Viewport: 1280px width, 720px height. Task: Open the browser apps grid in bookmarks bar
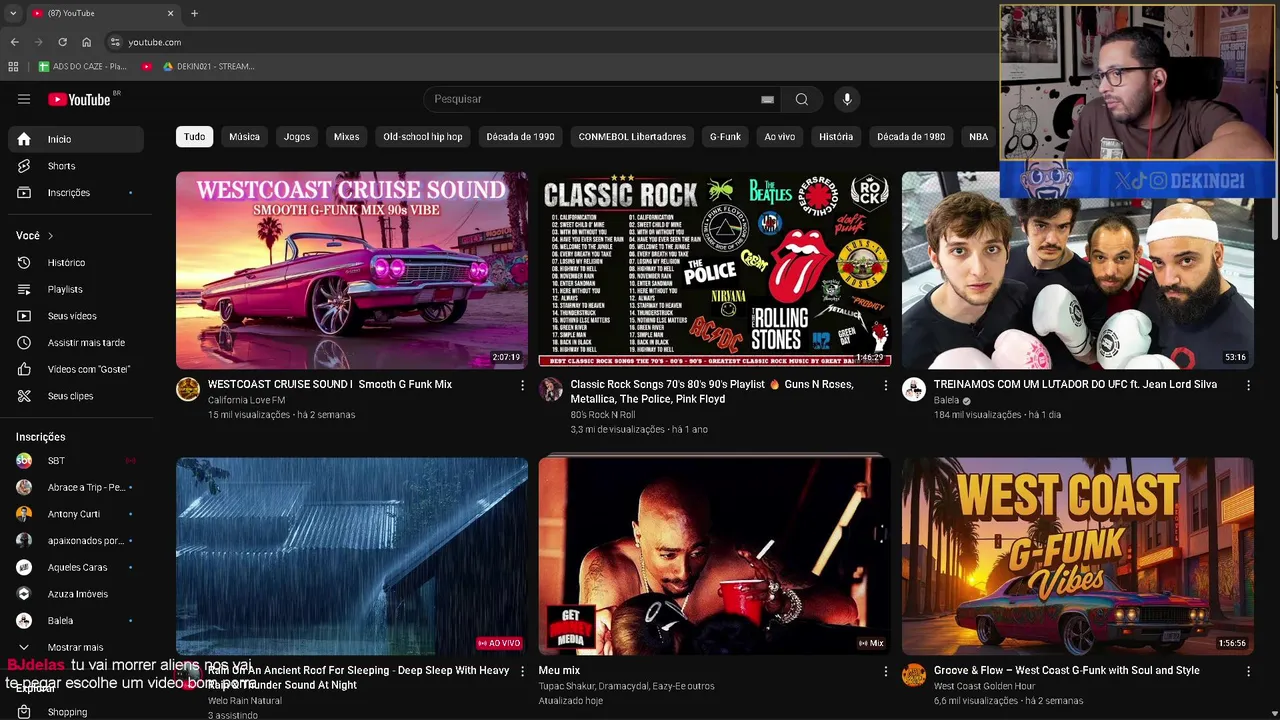13,66
